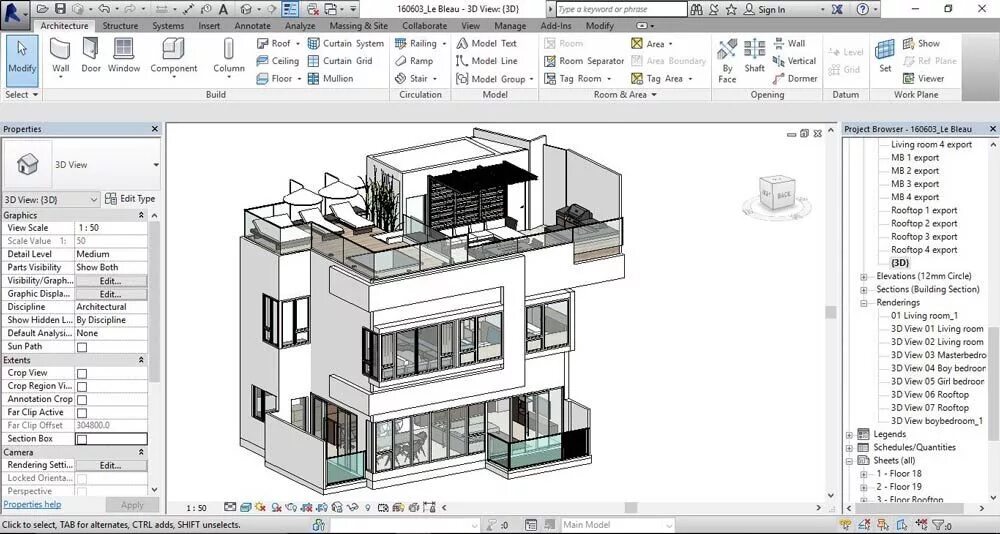Expand the Elevations (12mm Circle) node

[x=864, y=277]
